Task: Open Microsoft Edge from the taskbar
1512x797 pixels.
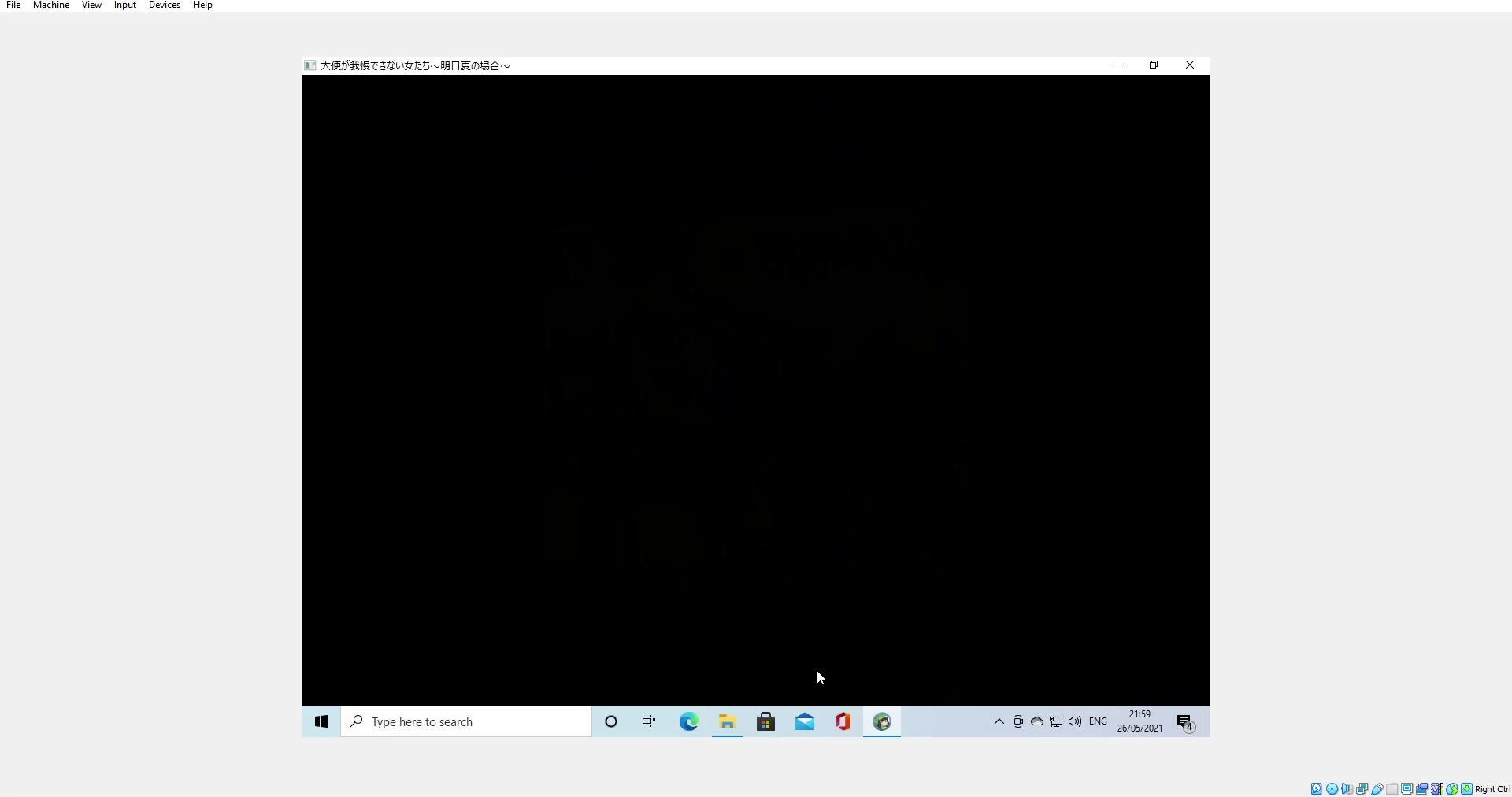Action: [x=688, y=722]
